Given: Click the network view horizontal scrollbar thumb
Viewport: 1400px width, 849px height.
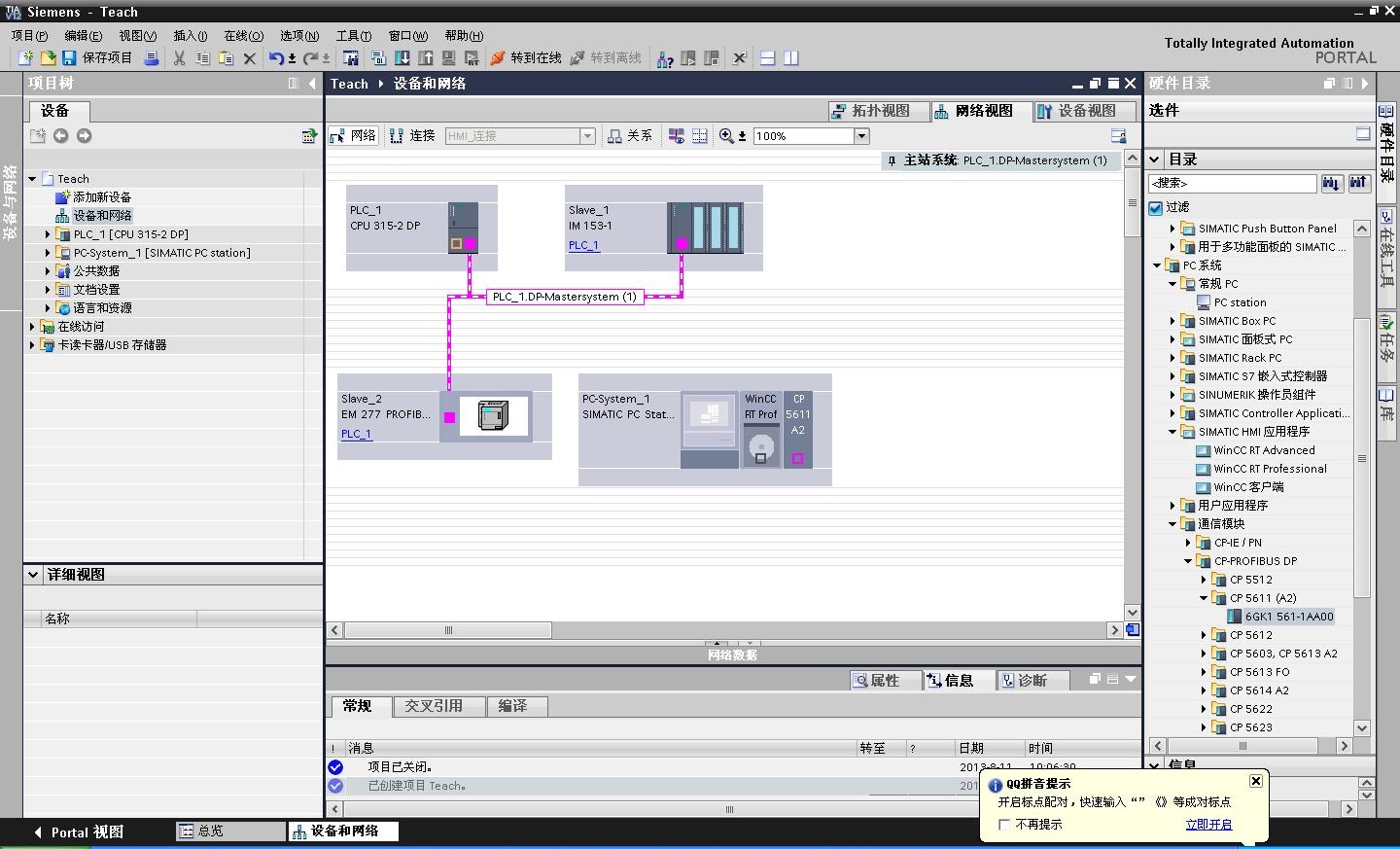Looking at the screenshot, I should pos(447,630).
